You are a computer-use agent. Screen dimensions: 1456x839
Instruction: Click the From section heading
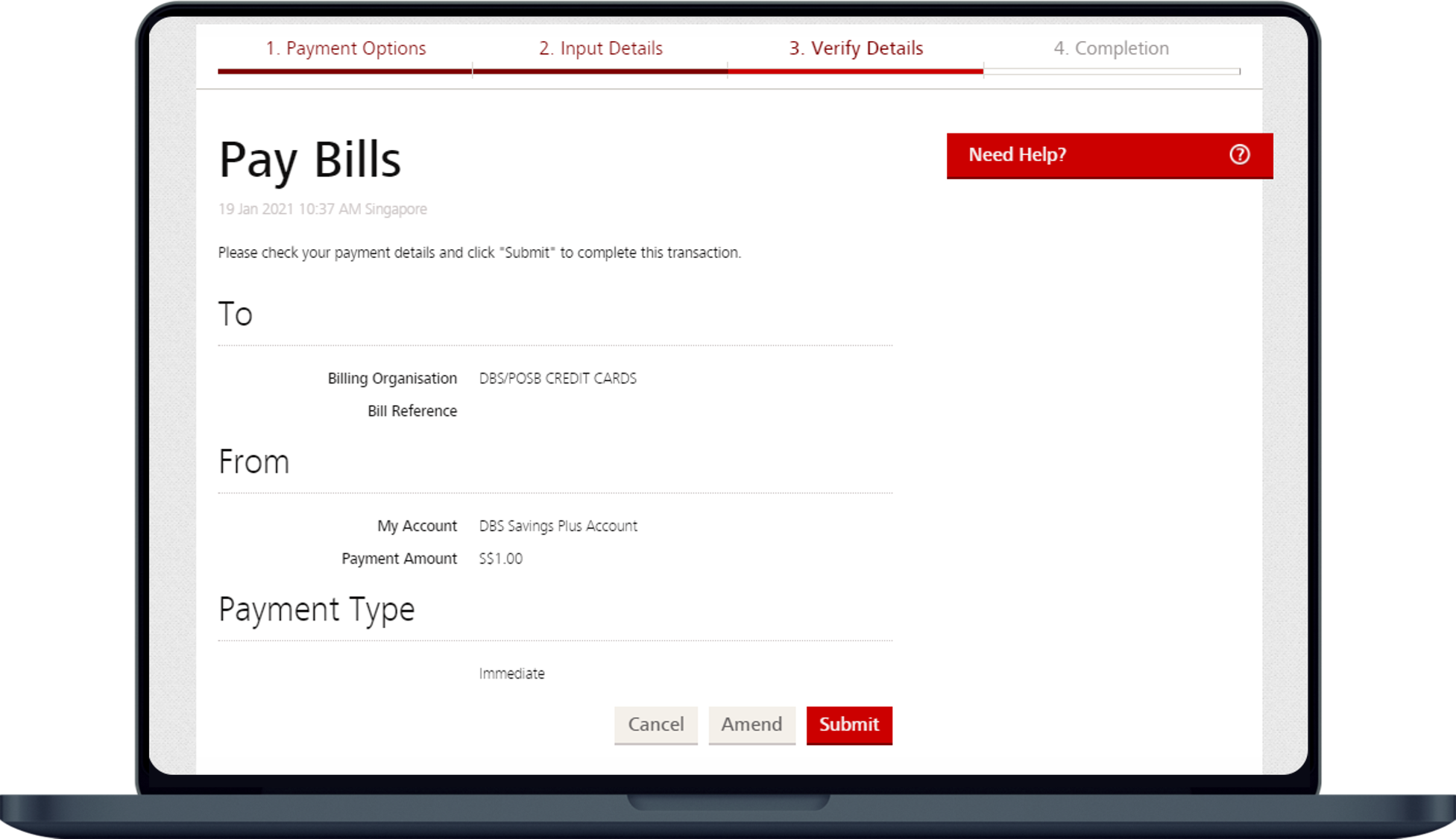[x=253, y=462]
